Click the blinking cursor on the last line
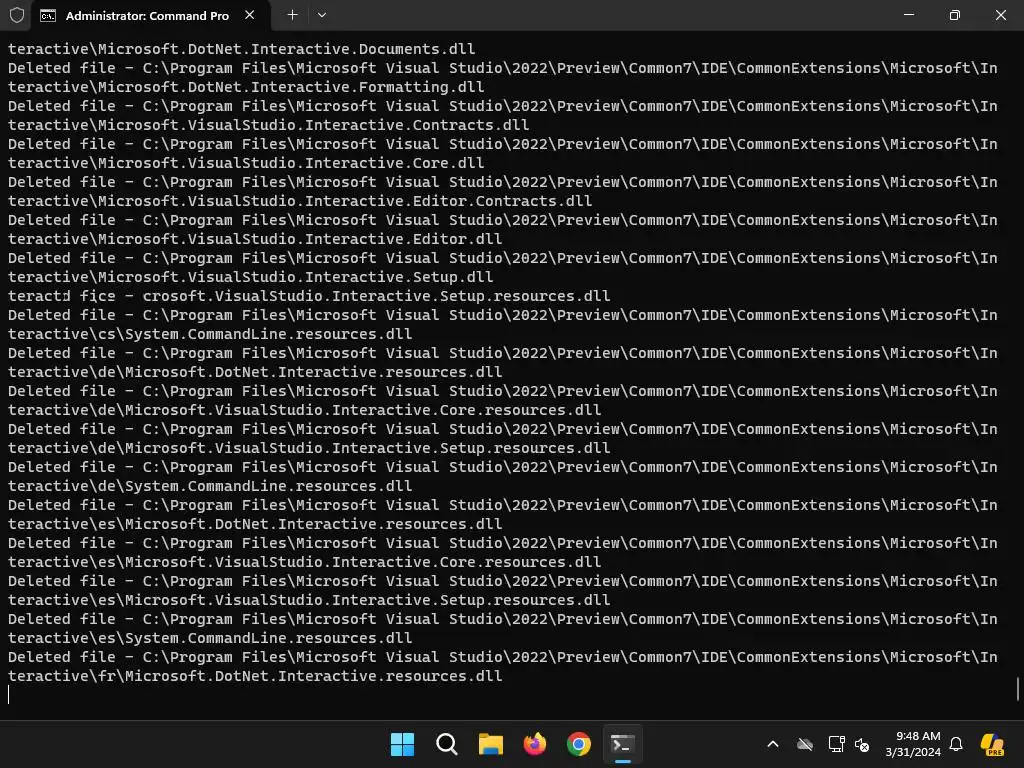 (8, 695)
